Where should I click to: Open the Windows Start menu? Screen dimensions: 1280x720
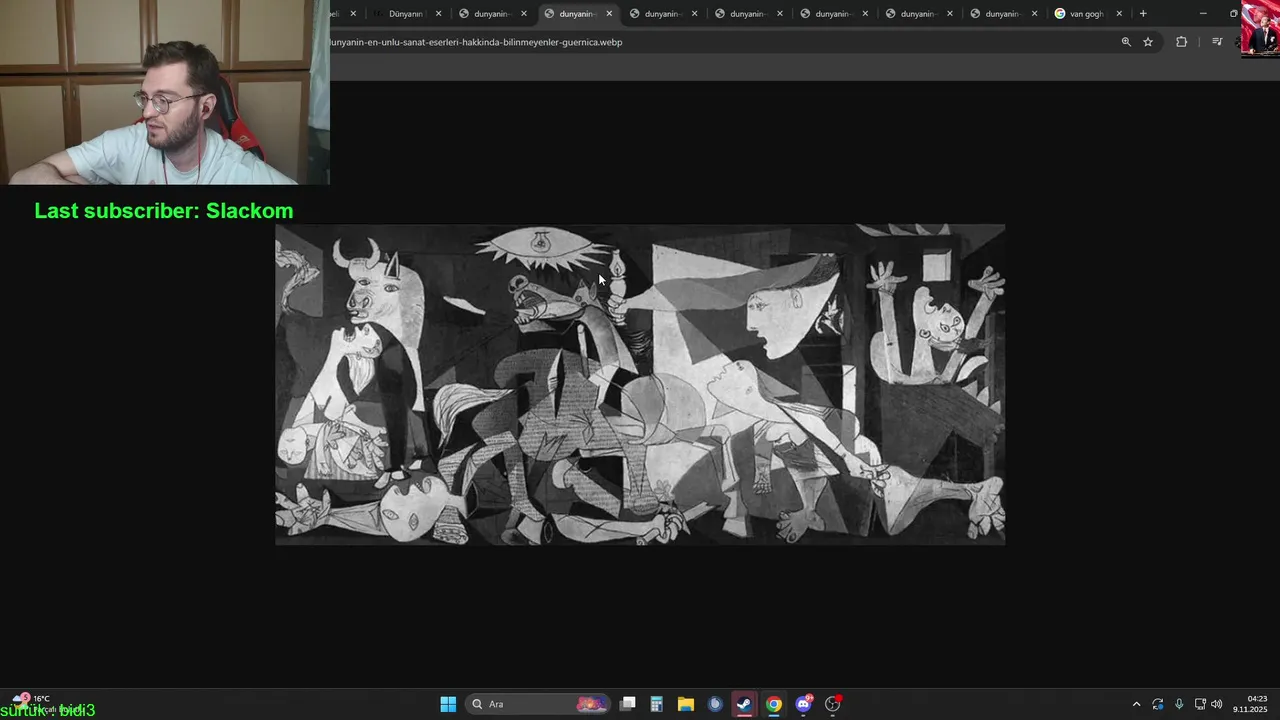448,704
